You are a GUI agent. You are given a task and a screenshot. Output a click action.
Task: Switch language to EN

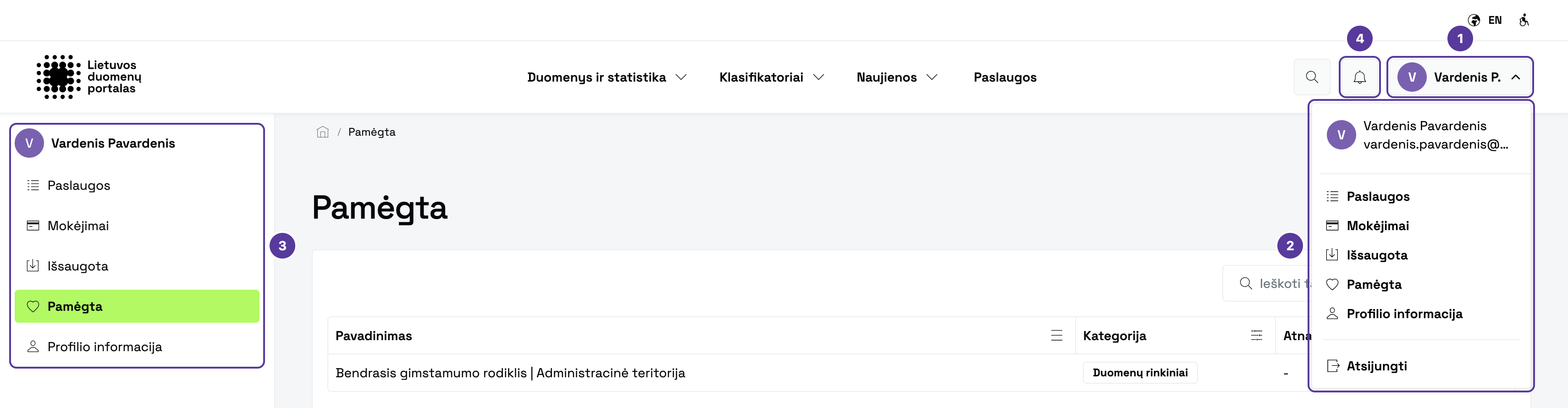coord(1494,20)
